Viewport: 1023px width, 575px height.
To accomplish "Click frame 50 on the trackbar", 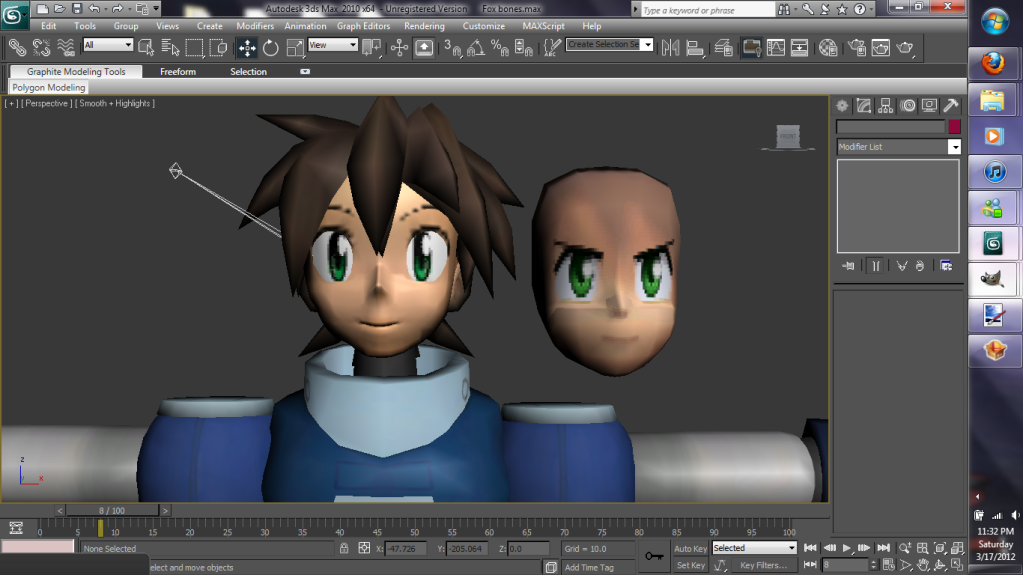I will (414, 528).
